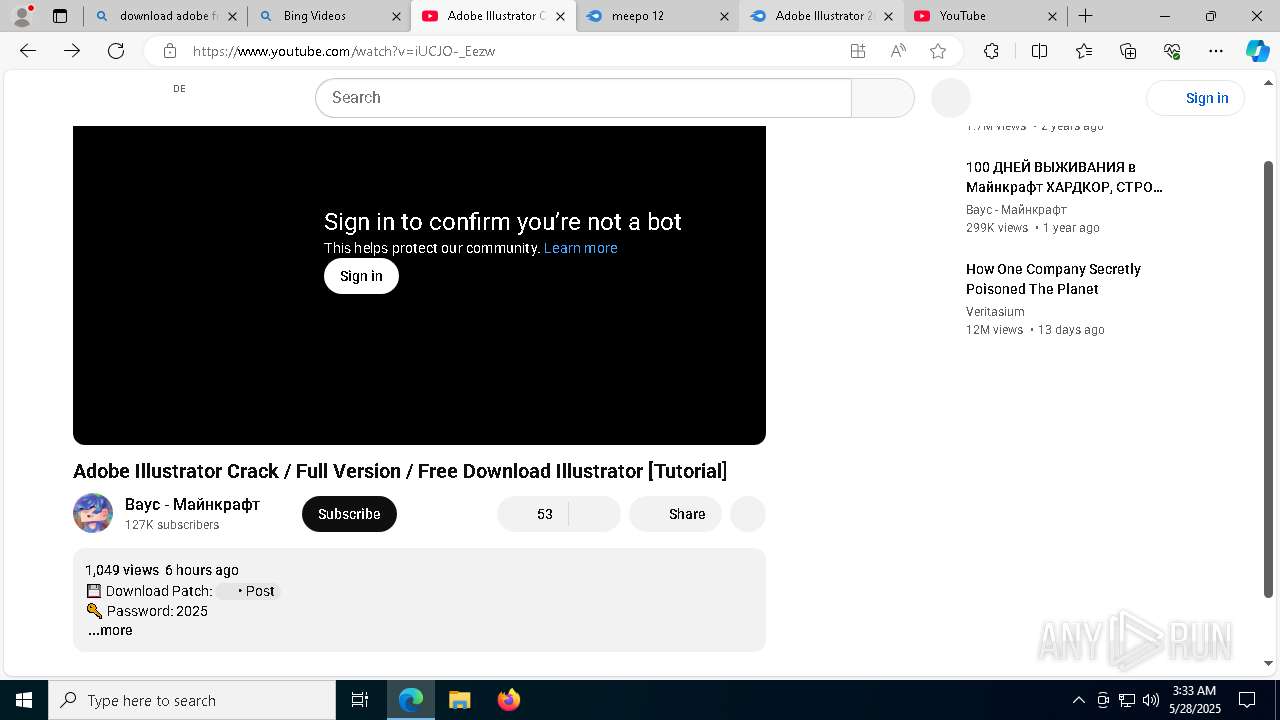
Task: Close the YouTube tab
Action: 1052,16
